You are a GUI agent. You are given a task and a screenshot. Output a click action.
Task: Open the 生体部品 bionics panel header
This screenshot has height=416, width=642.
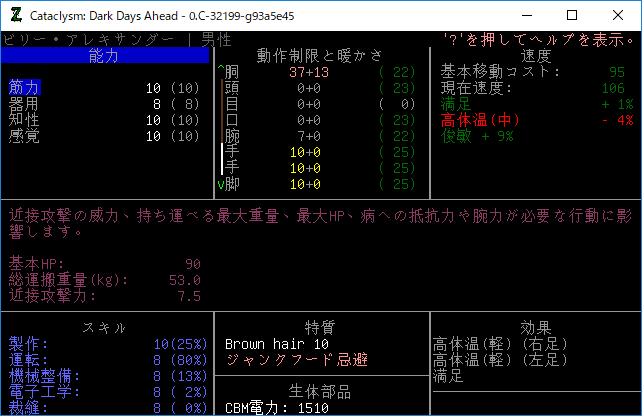point(320,390)
